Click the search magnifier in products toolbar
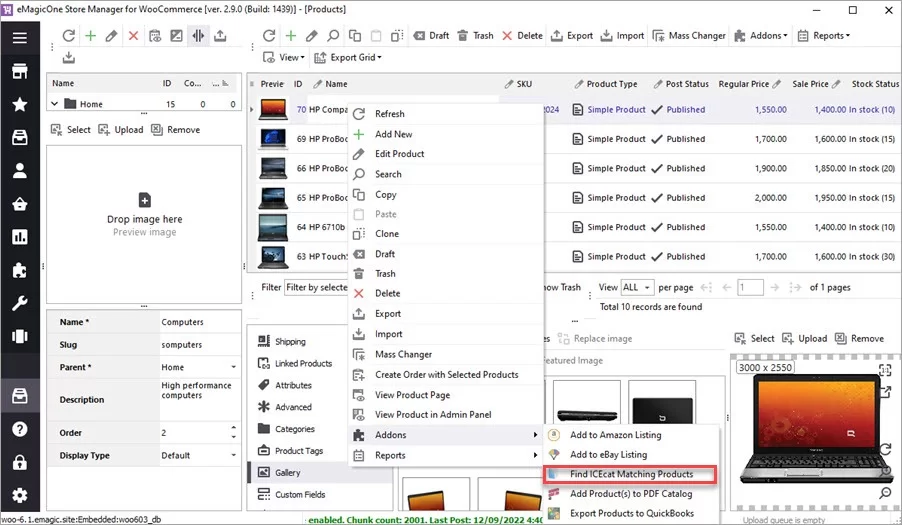Viewport: 902px width, 525px height. coord(334,36)
